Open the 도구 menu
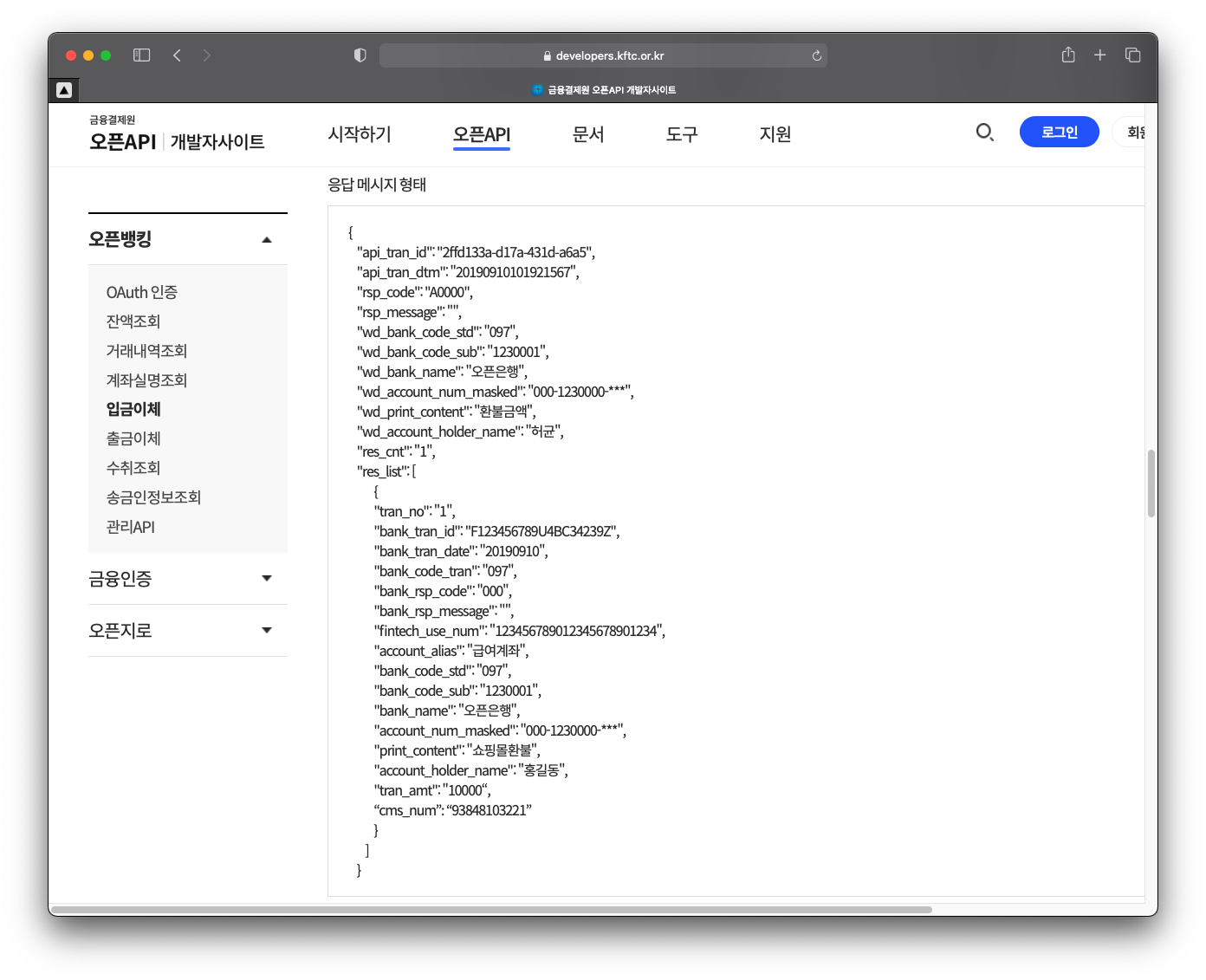1206x980 pixels. click(682, 134)
